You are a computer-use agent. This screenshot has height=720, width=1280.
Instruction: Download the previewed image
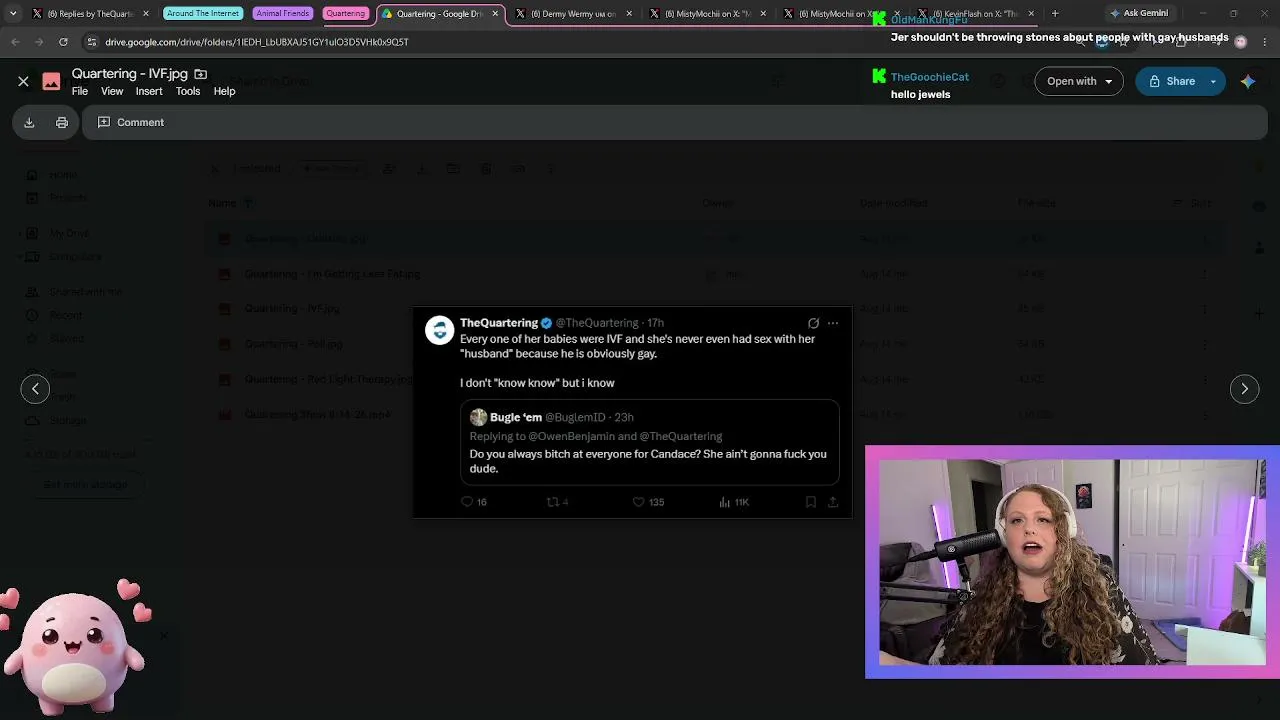29,122
